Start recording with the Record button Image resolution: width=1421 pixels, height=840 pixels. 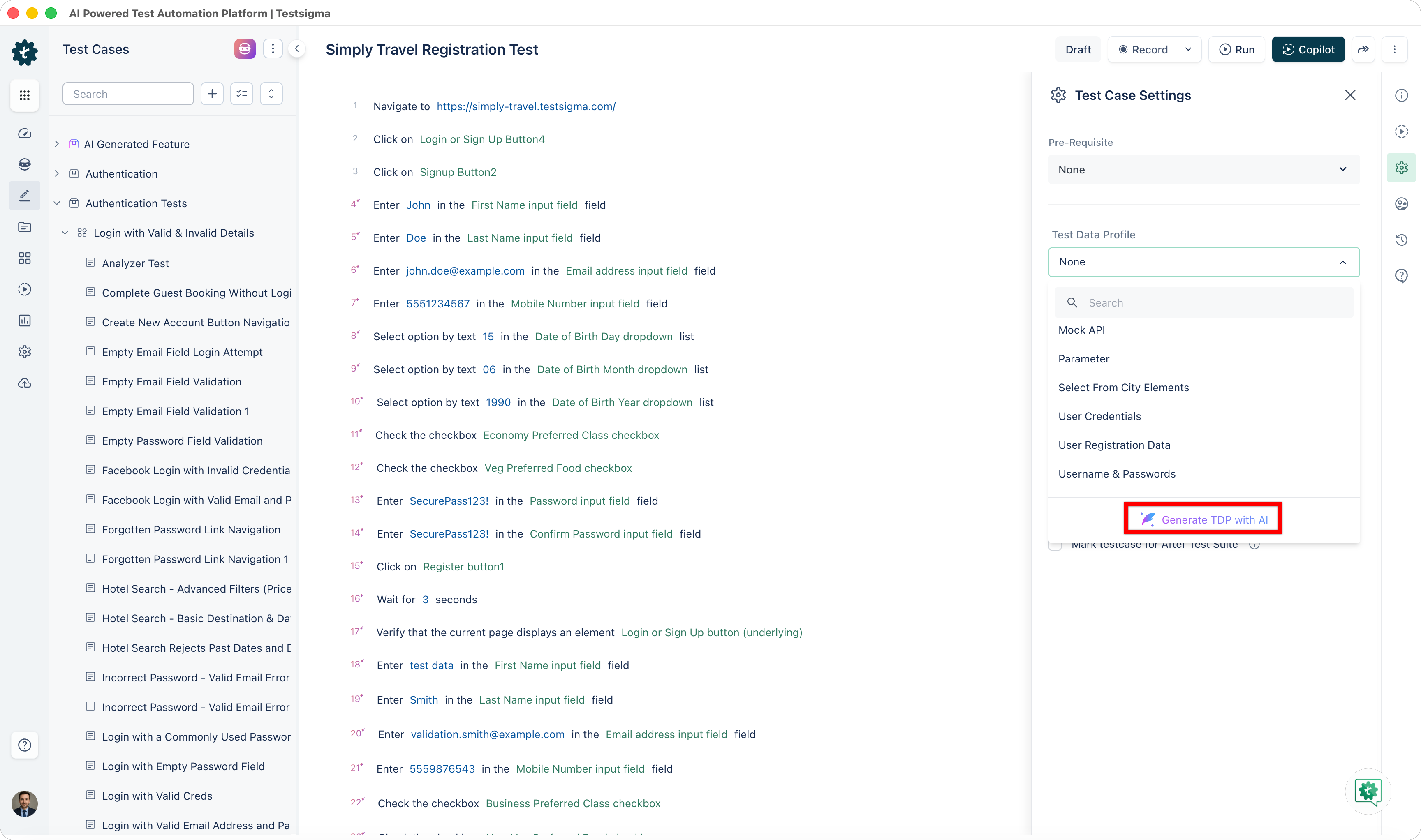[x=1142, y=50]
